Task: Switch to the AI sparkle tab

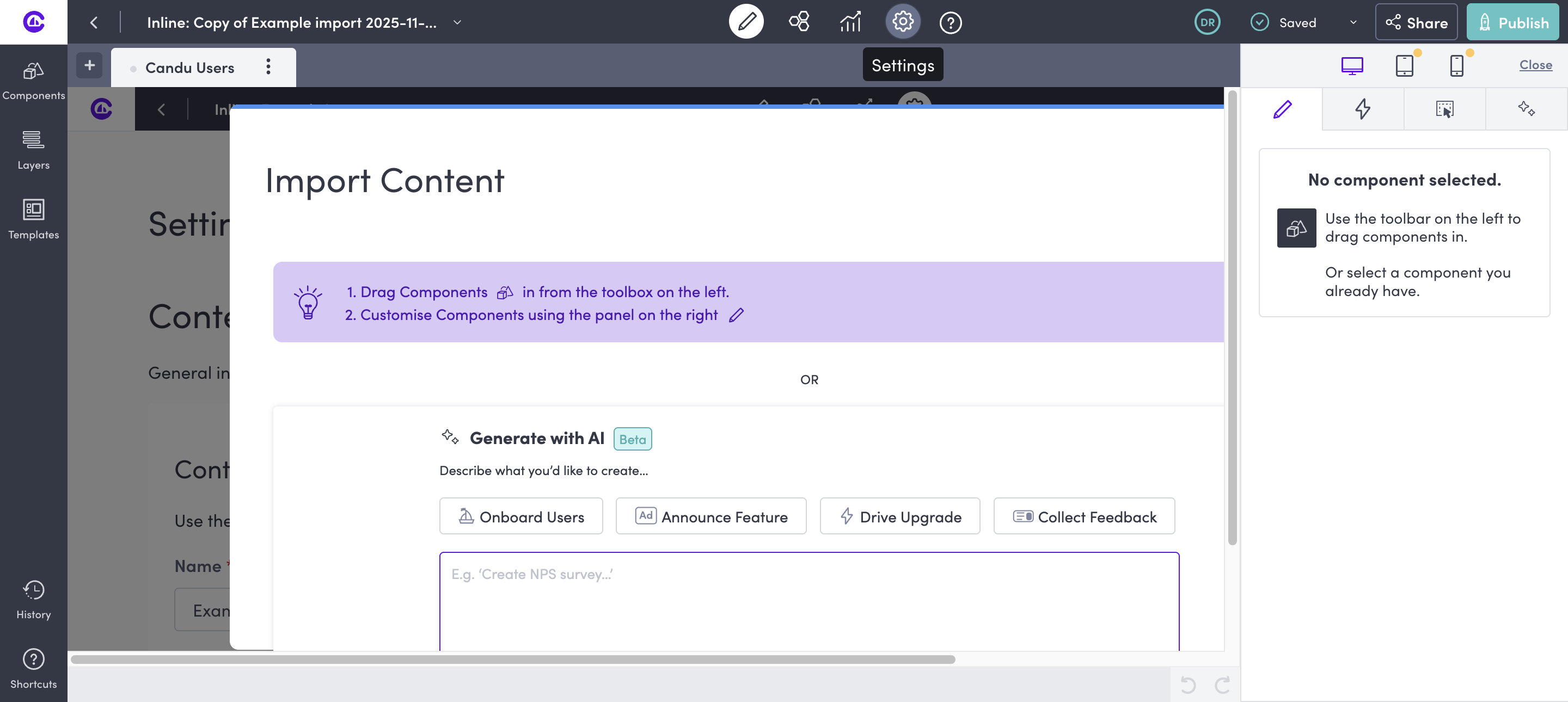Action: (1526, 109)
